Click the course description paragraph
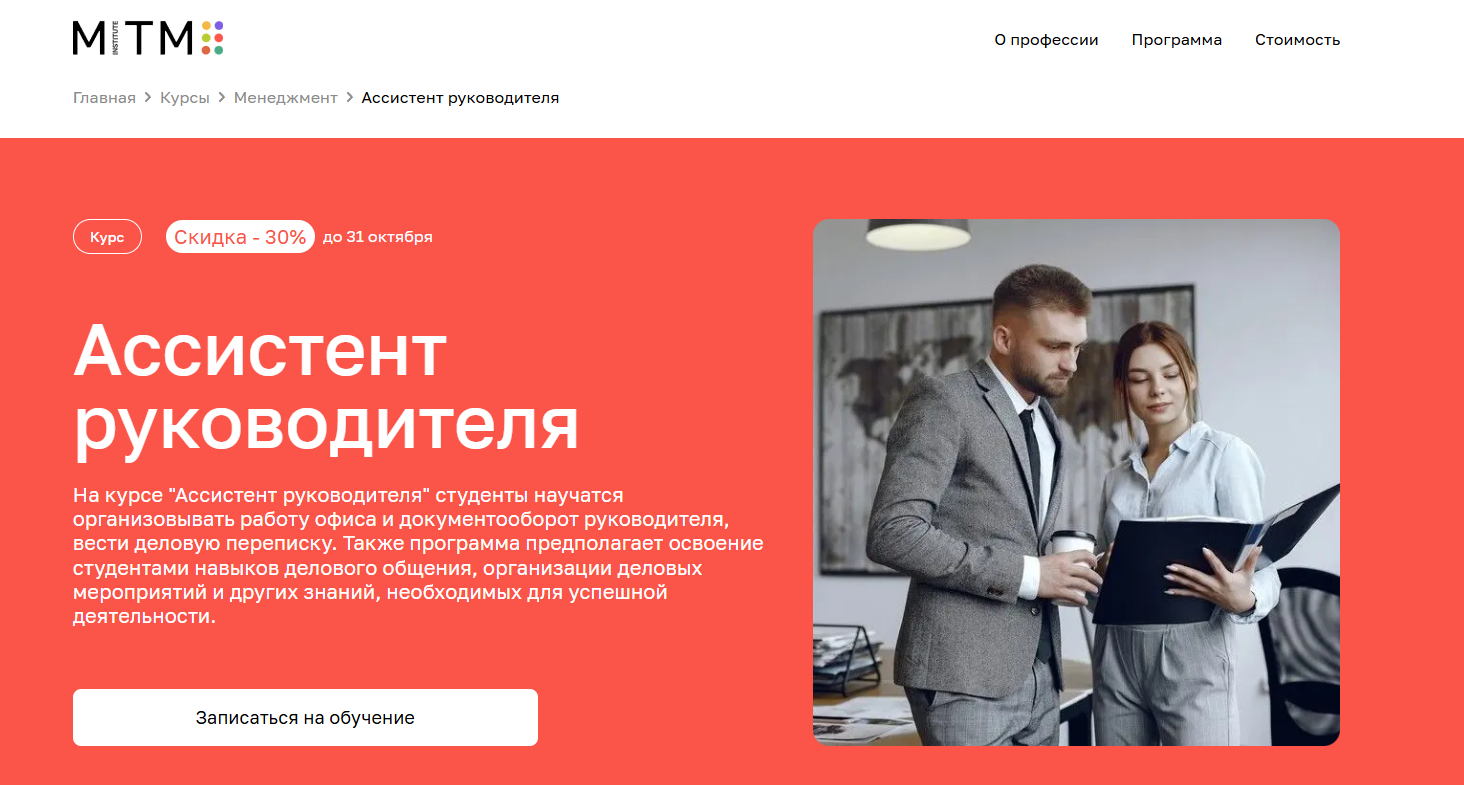The height and width of the screenshot is (785, 1464). (418, 556)
